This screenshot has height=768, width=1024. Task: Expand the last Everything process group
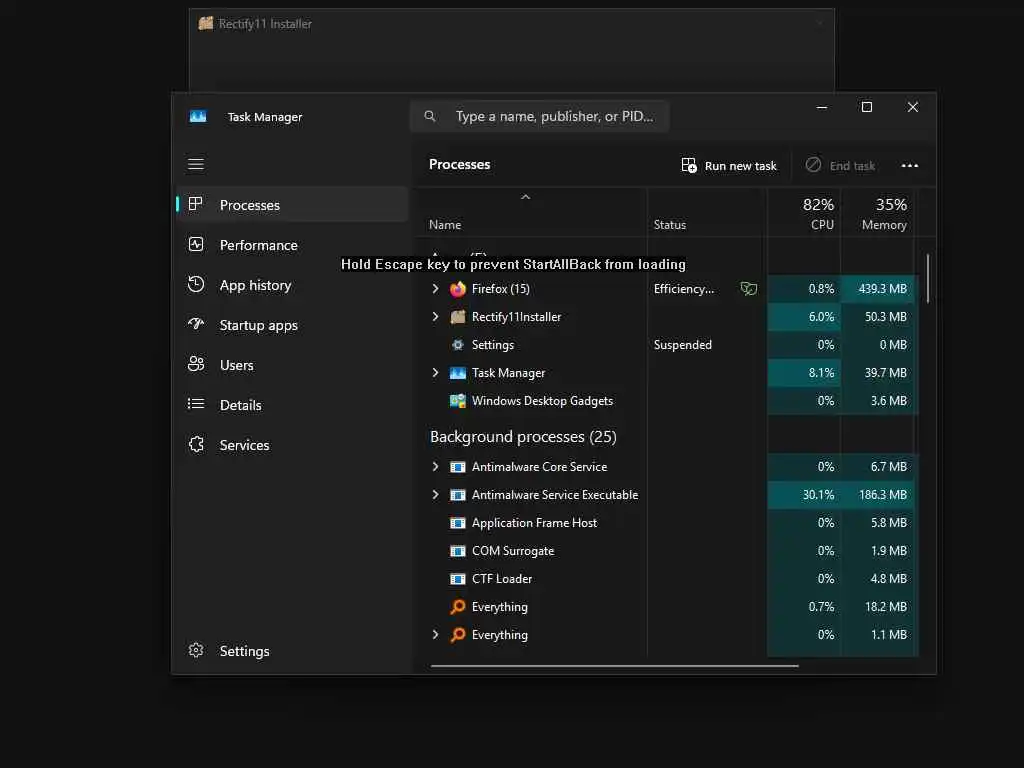click(x=436, y=634)
